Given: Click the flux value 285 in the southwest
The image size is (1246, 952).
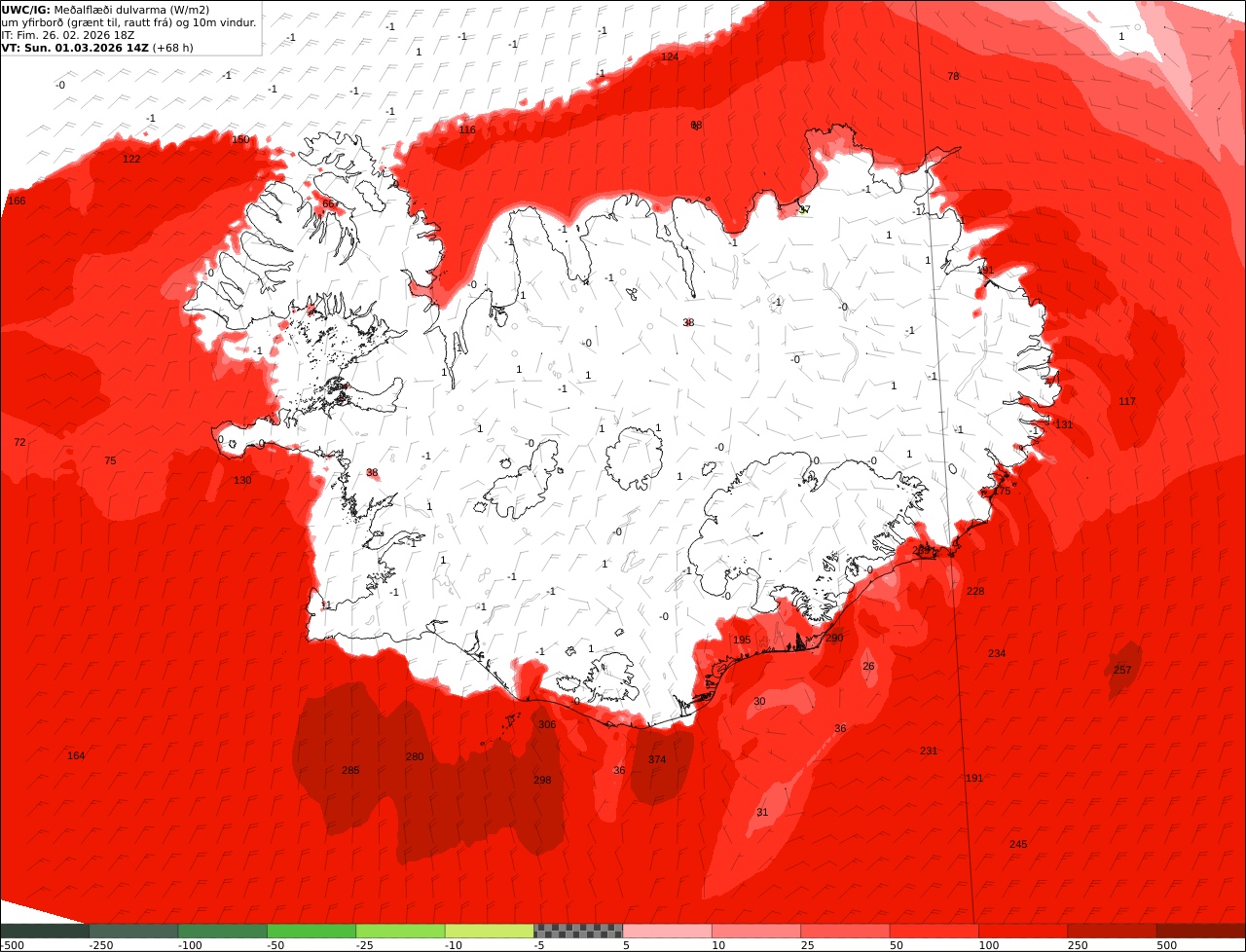Looking at the screenshot, I should coord(350,770).
